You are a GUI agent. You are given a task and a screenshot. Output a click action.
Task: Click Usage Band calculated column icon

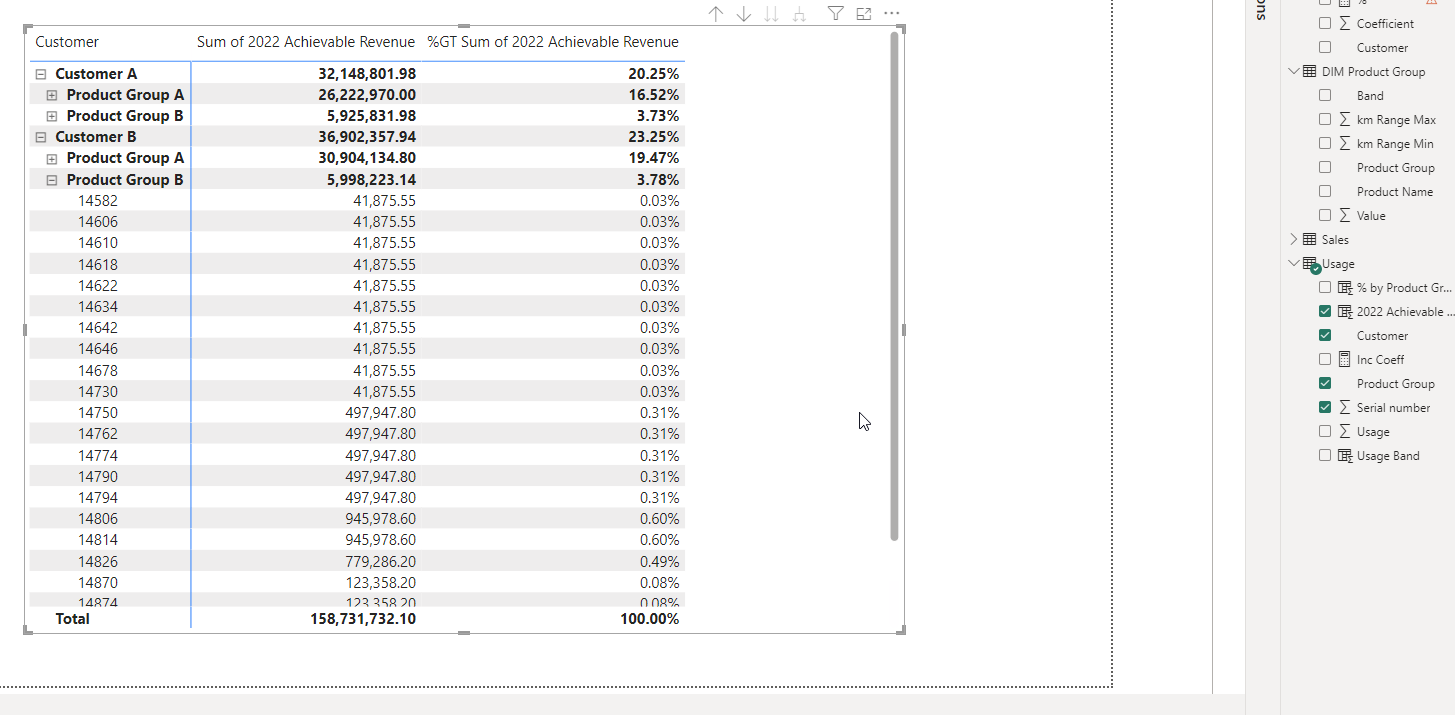[1345, 456]
